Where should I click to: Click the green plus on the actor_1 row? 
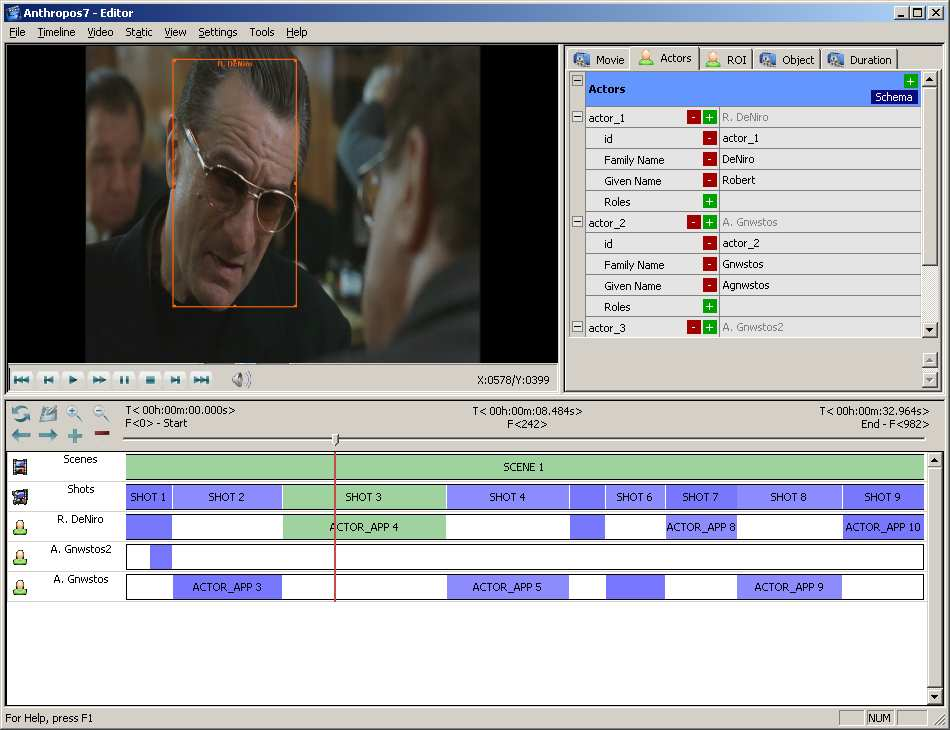pyautogui.click(x=709, y=118)
